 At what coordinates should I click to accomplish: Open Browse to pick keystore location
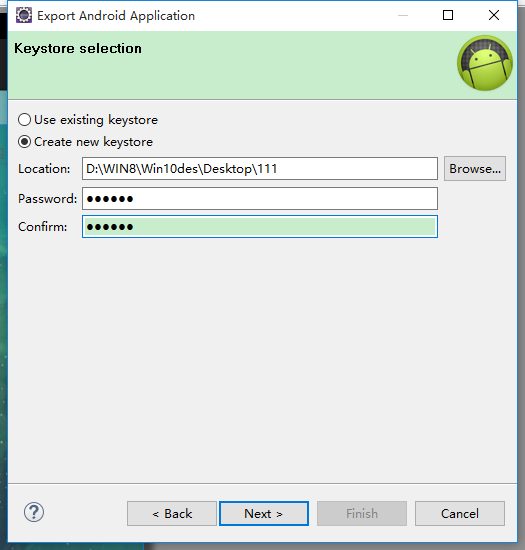pos(475,169)
